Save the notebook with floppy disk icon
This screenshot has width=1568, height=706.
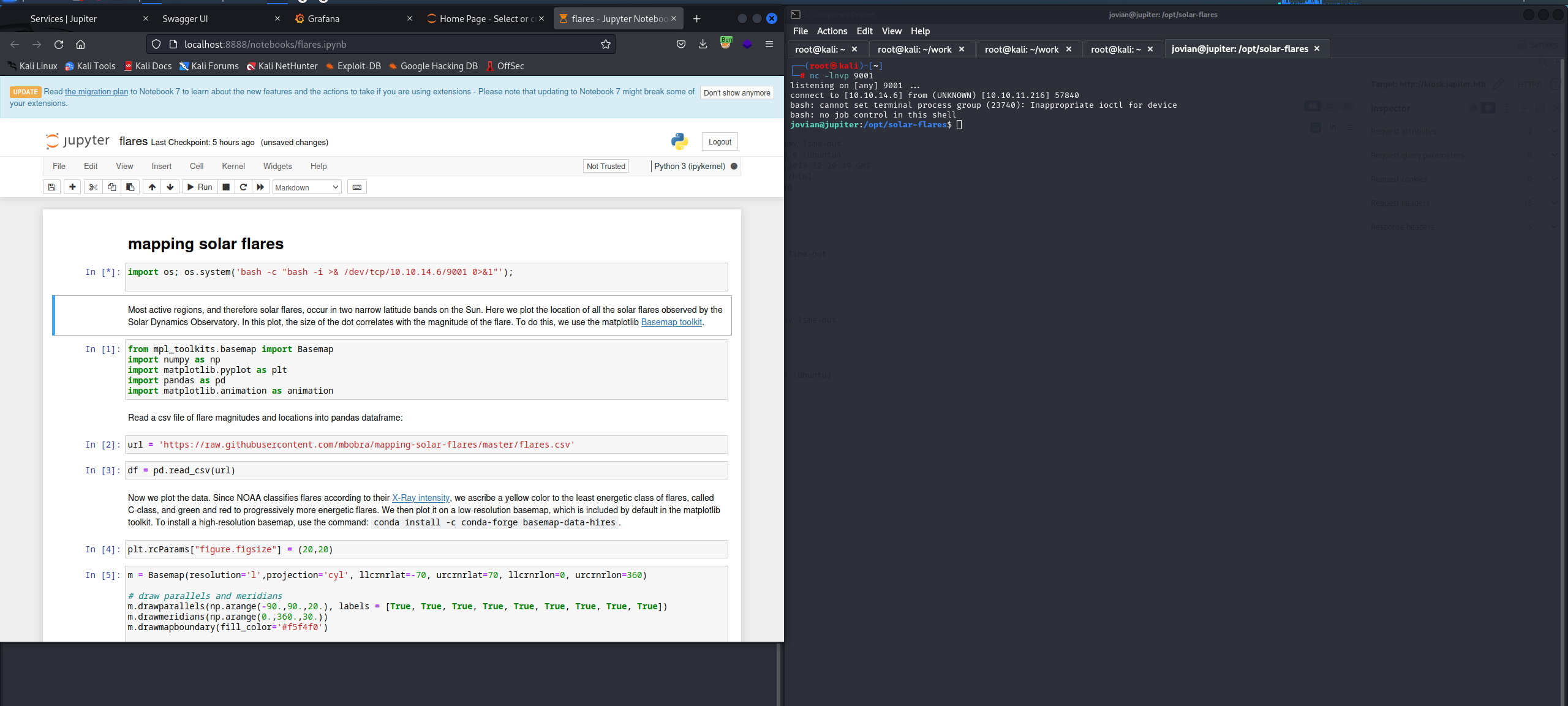[x=51, y=187]
